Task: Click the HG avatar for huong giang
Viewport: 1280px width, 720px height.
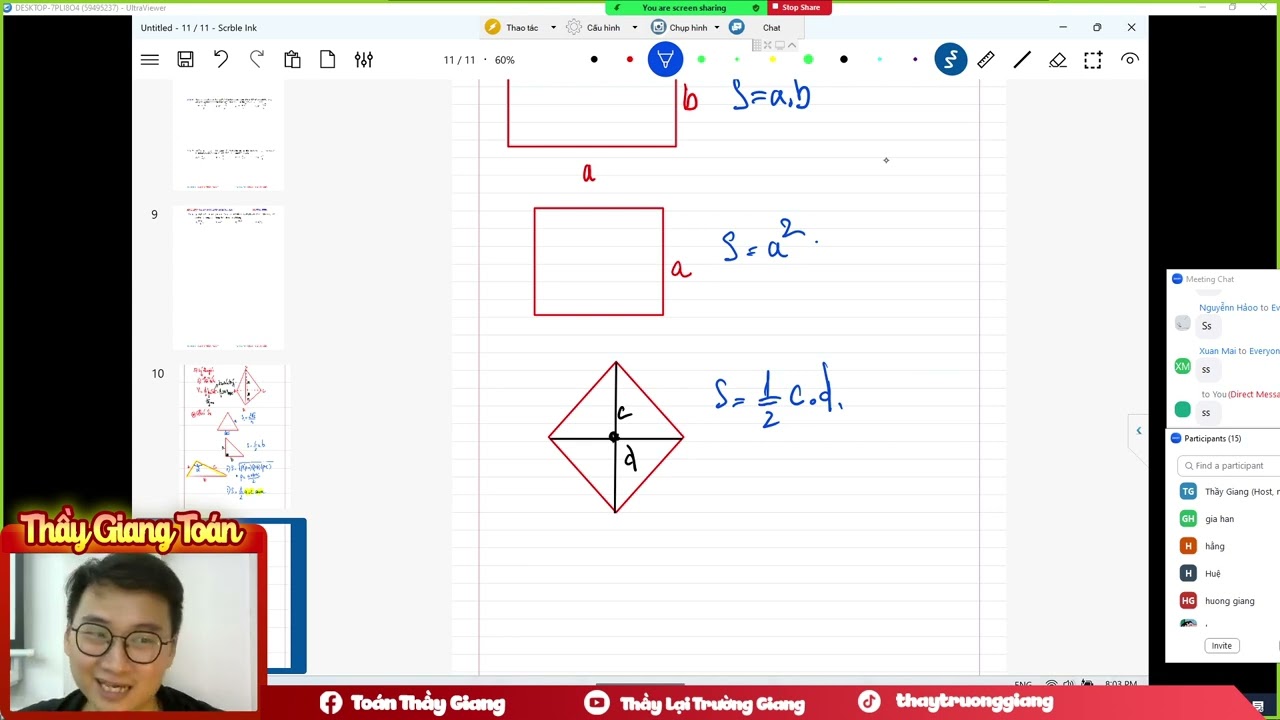Action: click(x=1188, y=601)
